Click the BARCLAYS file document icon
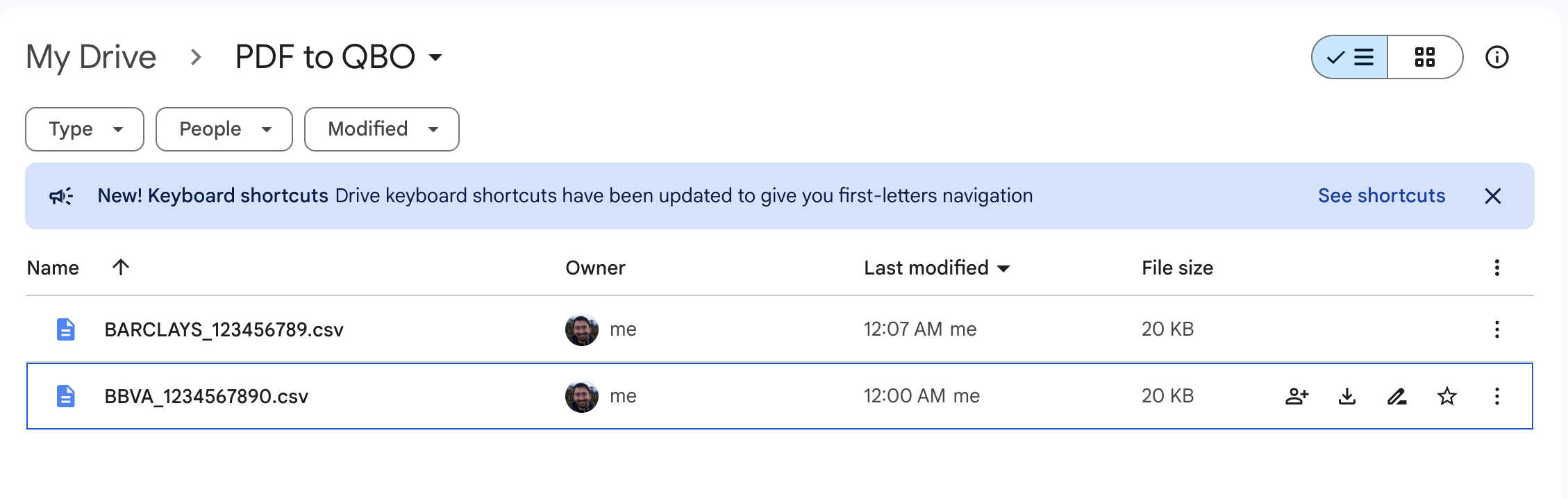This screenshot has width=1568, height=499. click(x=66, y=329)
